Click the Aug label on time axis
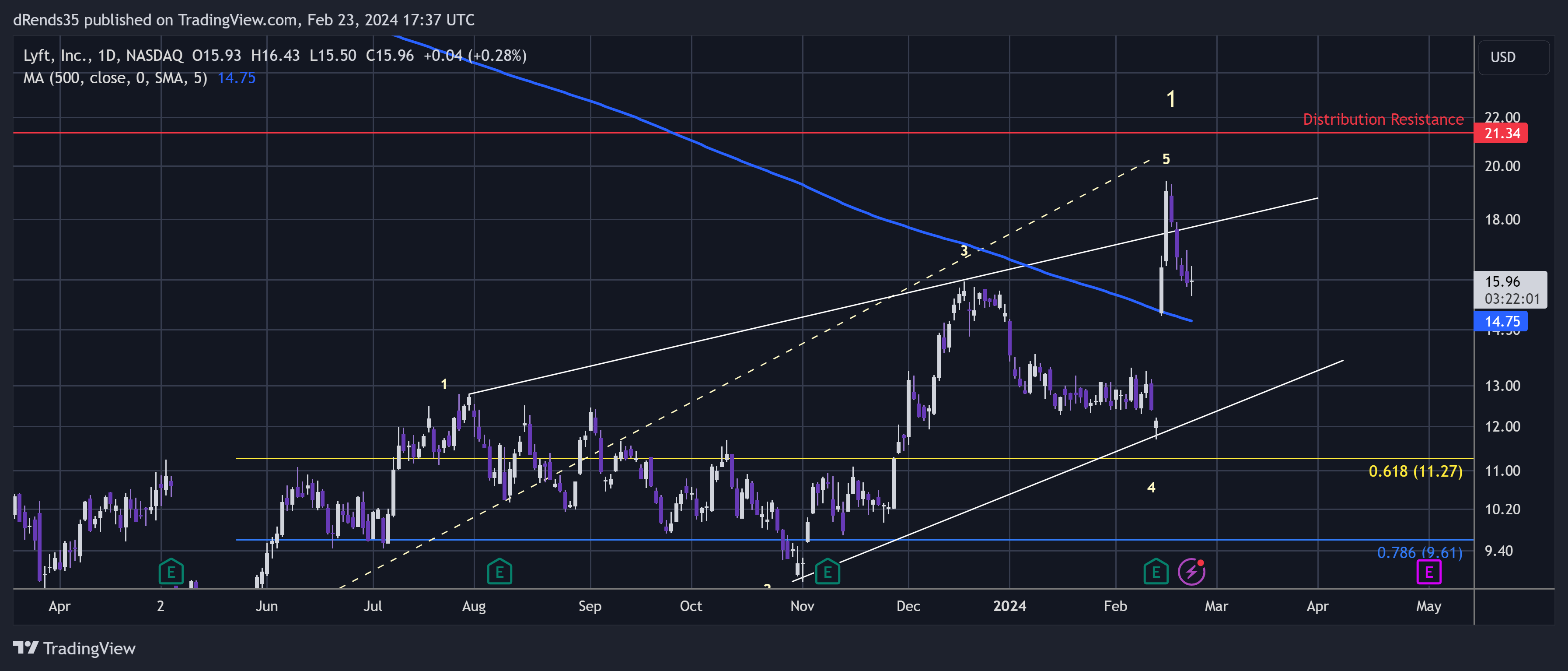 pos(474,606)
